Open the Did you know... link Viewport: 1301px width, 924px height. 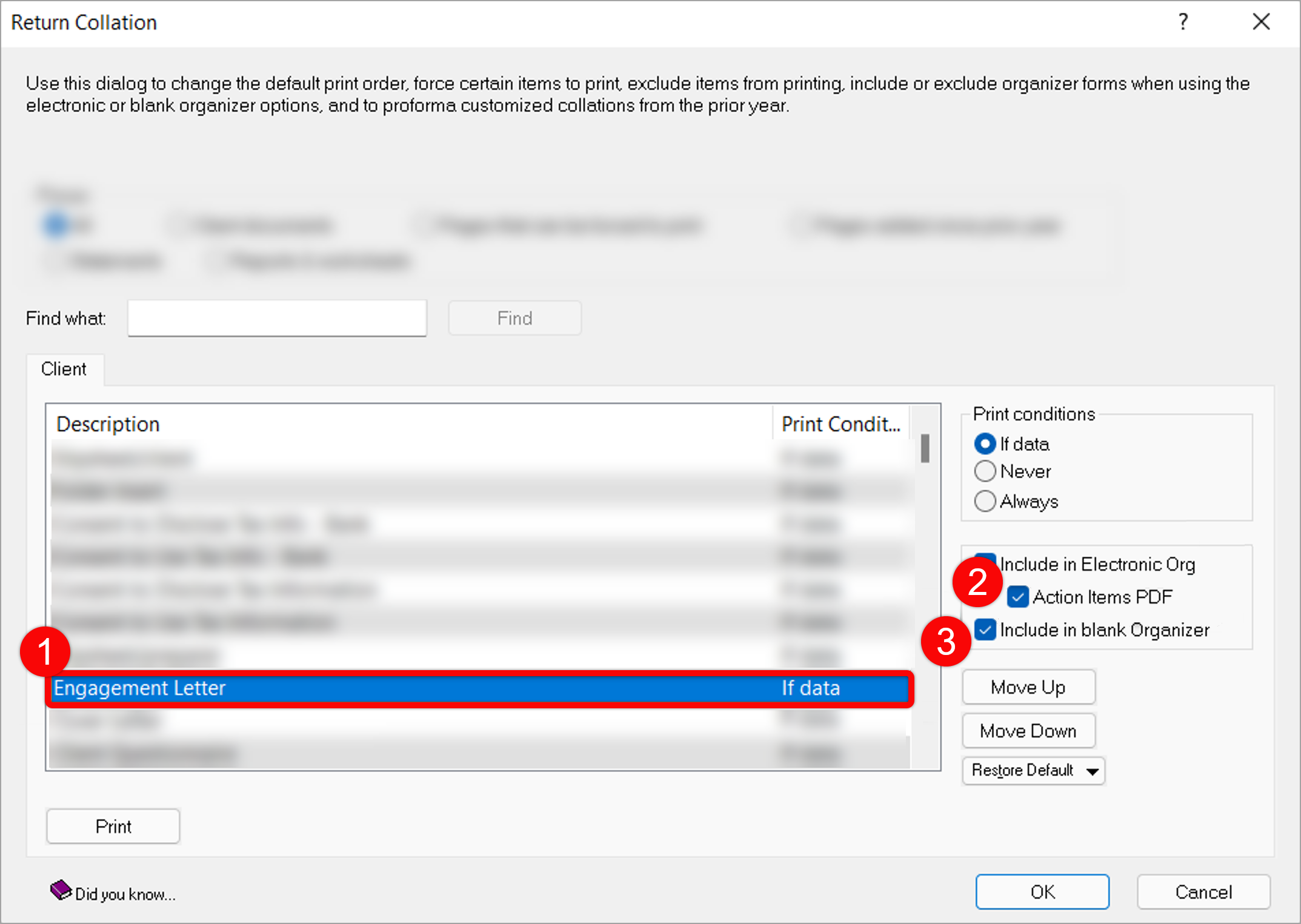click(125, 894)
